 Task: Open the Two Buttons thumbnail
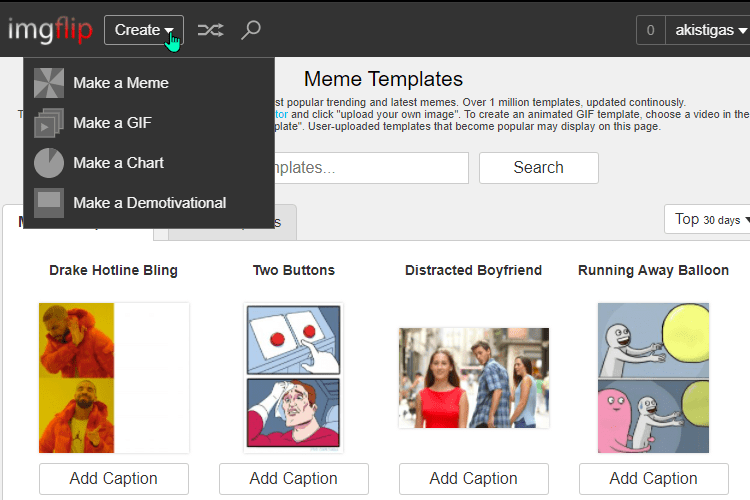[294, 378]
